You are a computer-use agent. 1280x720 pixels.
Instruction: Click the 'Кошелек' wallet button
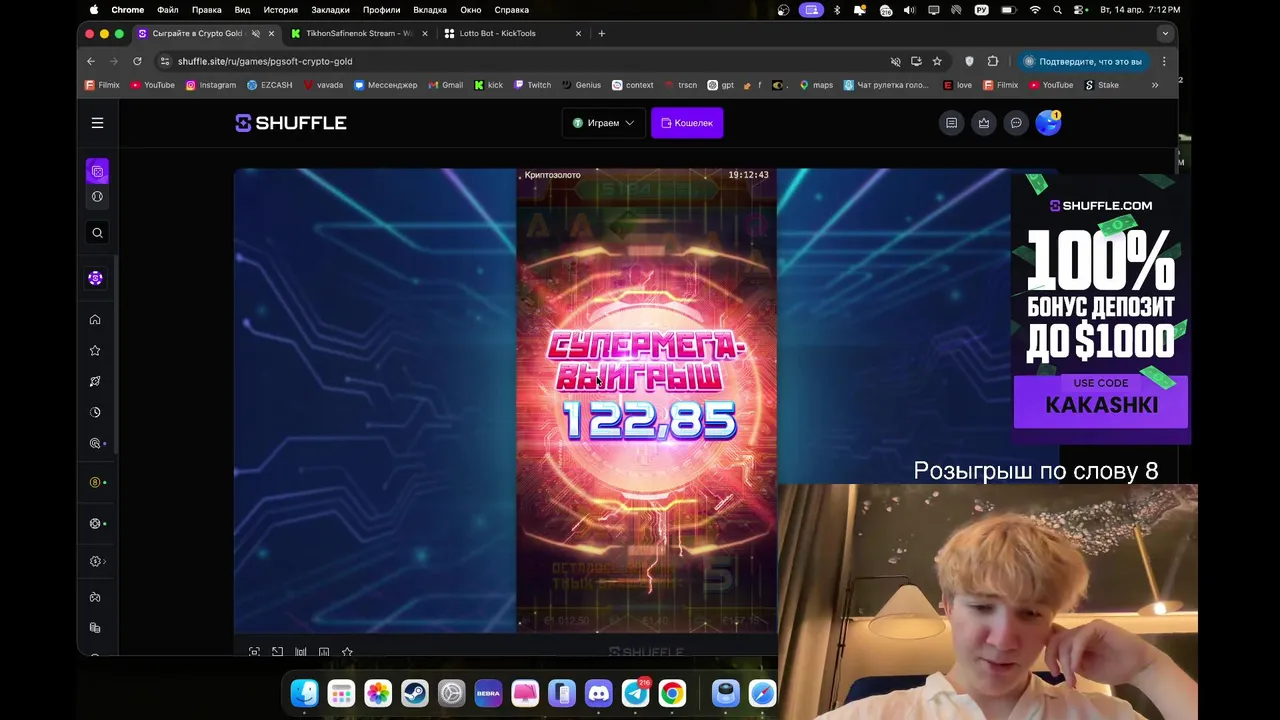point(687,123)
